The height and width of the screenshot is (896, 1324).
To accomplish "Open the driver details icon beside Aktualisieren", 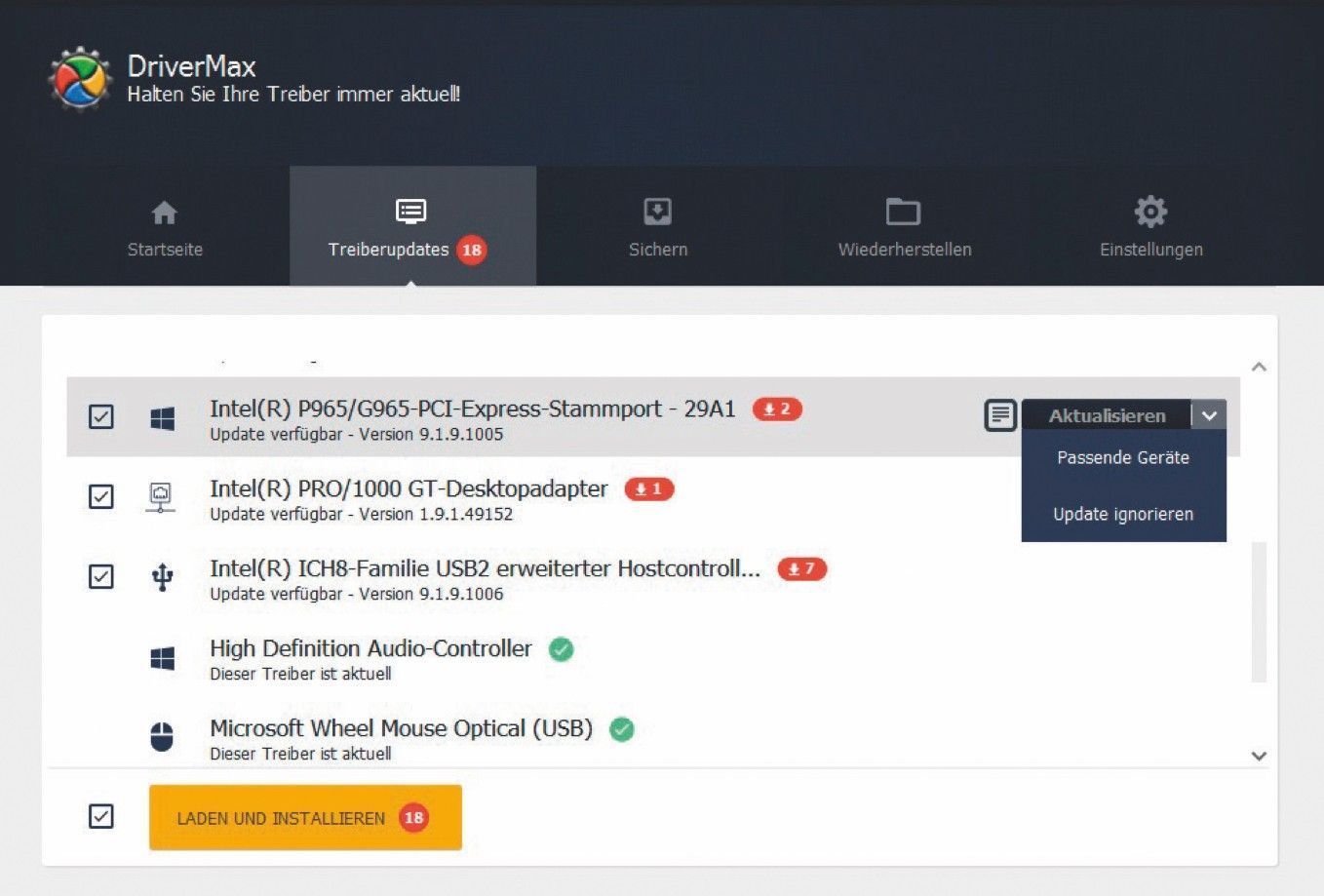I will click(x=999, y=415).
